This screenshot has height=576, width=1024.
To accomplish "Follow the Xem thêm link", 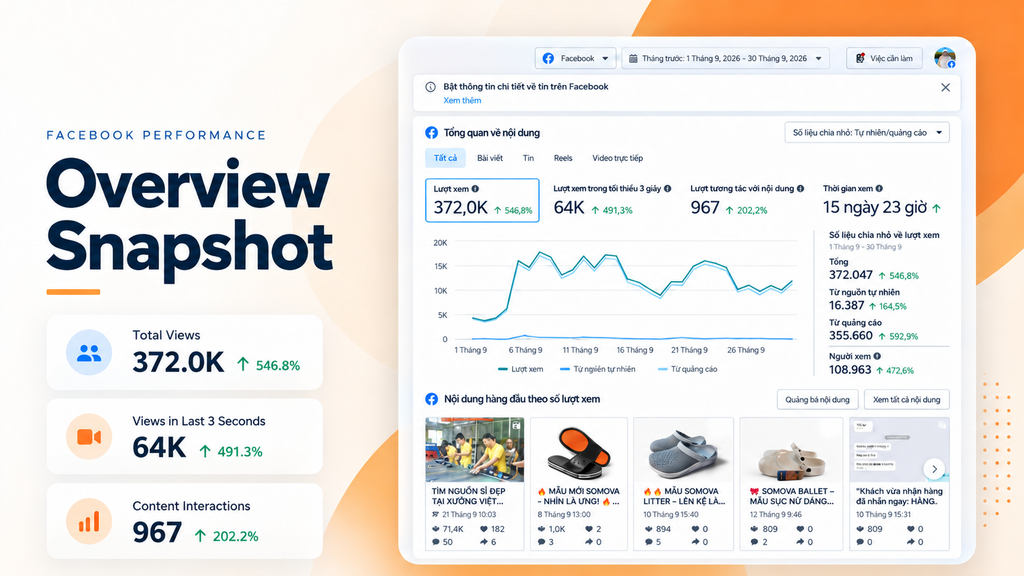I will click(462, 101).
